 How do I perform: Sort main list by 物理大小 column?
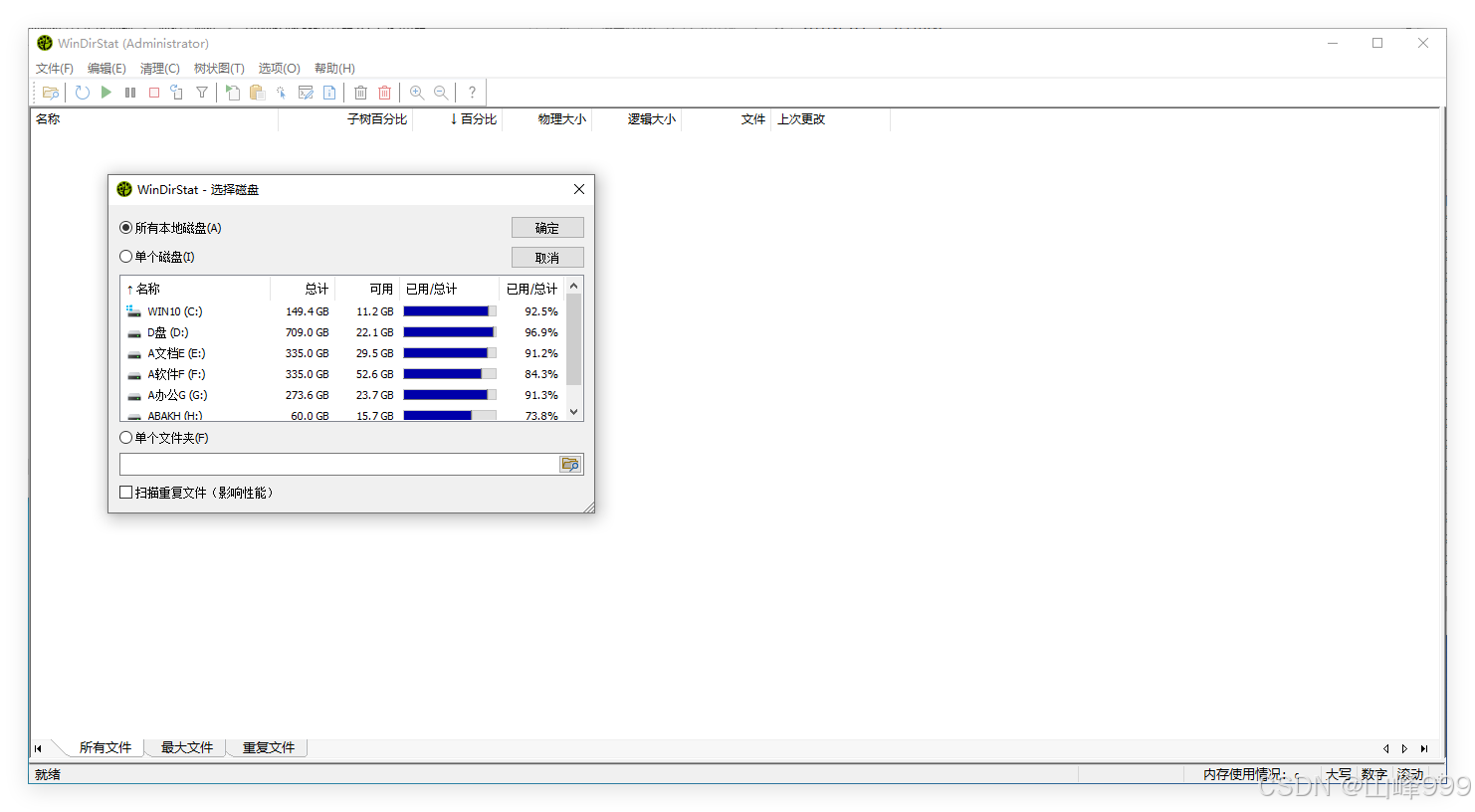[547, 119]
